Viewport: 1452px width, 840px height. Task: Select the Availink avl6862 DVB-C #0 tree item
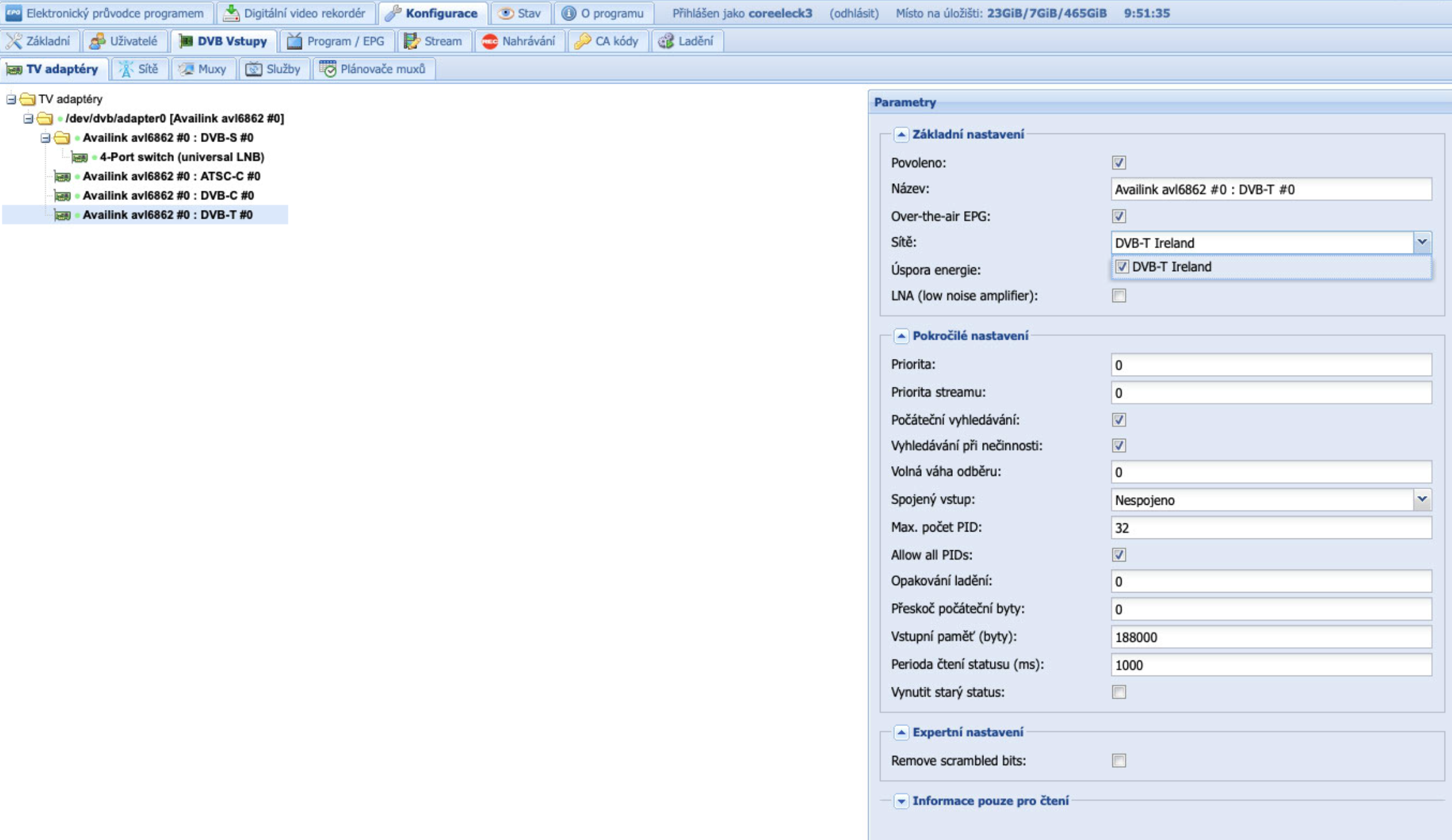168,196
